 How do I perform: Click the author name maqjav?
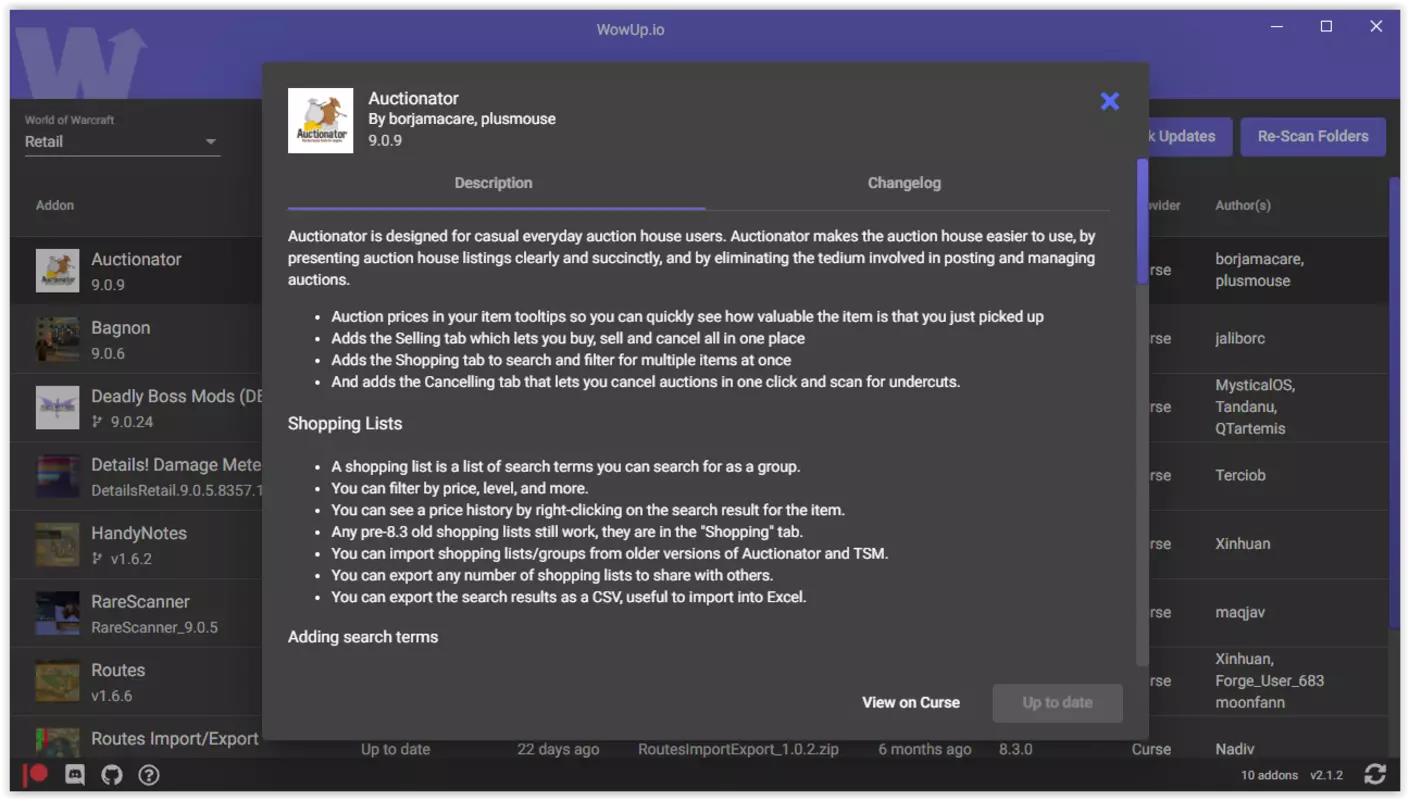[x=1240, y=612]
